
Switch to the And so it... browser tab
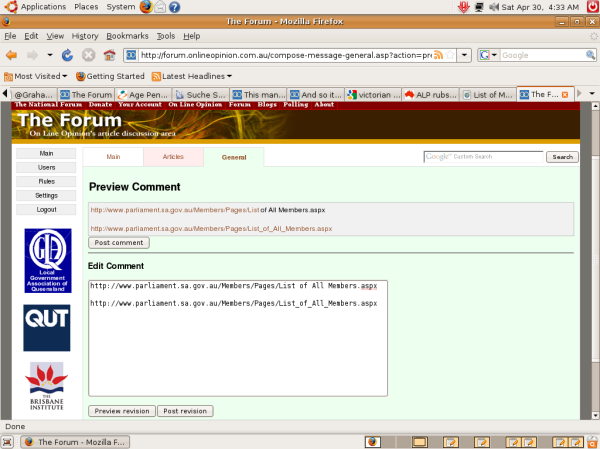pyautogui.click(x=315, y=95)
